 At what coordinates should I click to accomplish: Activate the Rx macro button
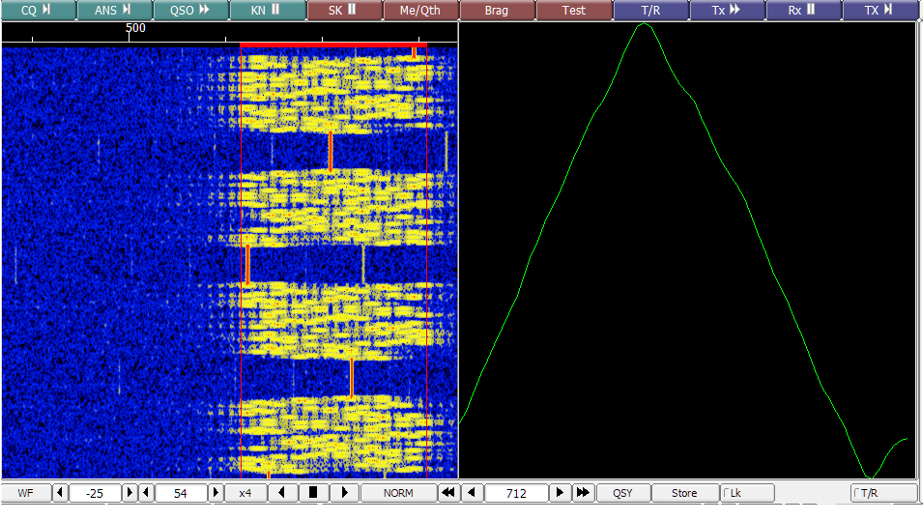(804, 10)
